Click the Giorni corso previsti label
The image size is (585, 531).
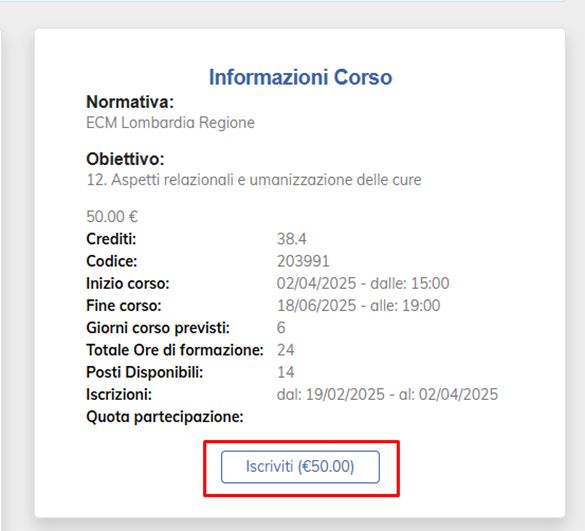158,328
